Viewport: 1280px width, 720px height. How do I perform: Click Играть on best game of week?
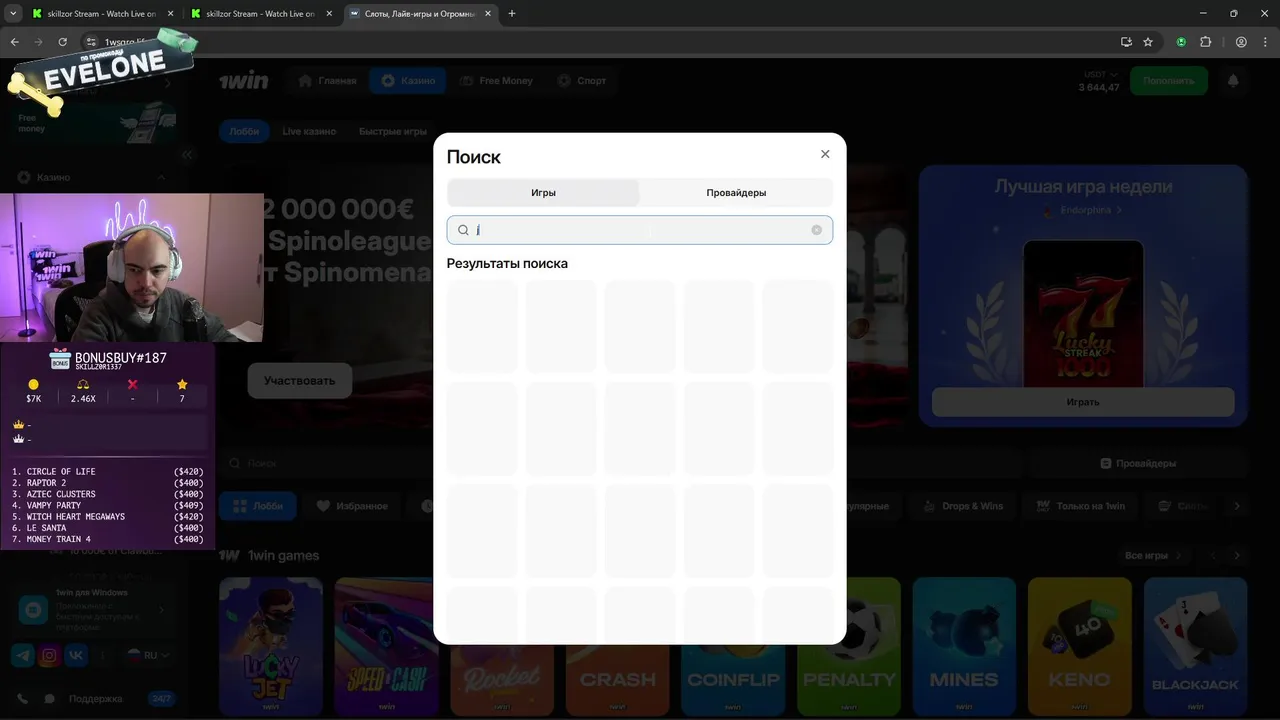[1083, 402]
